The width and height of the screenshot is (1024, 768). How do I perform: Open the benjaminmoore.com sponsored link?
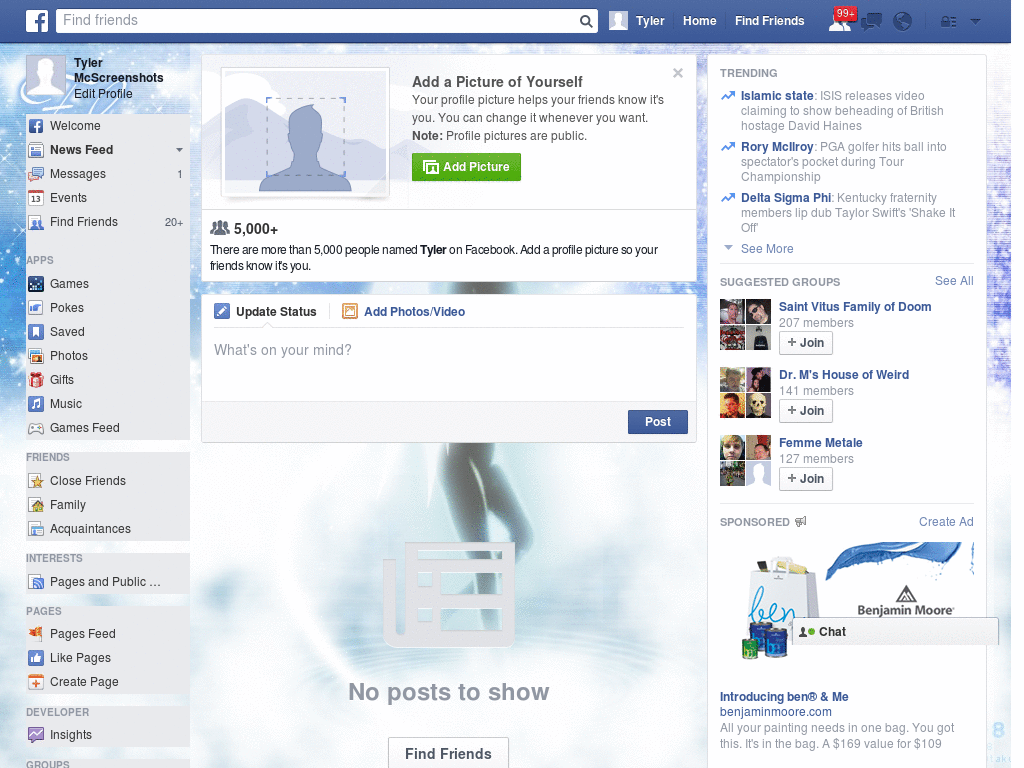(x=775, y=712)
